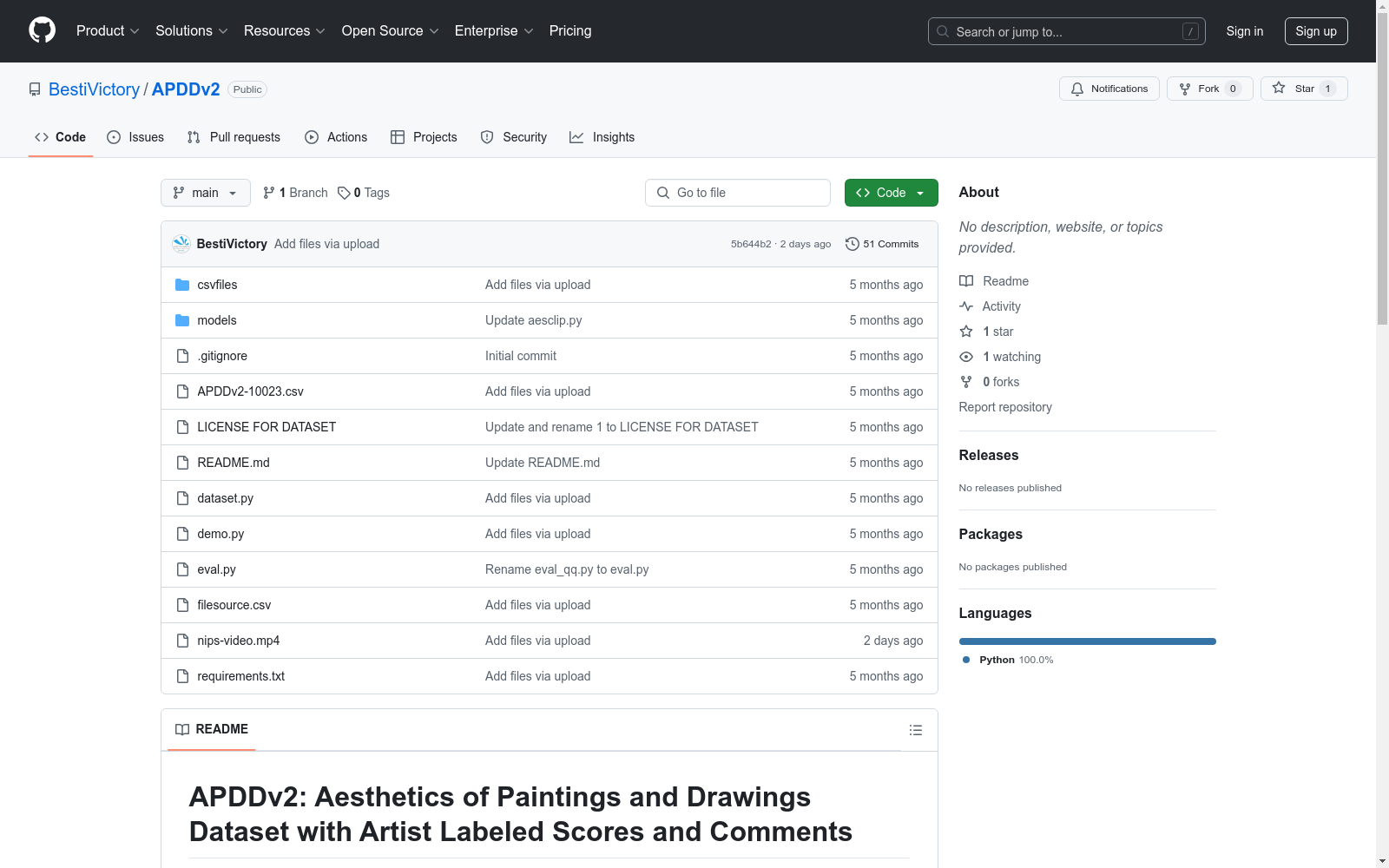Expand the Resources menu
The width and height of the screenshot is (1389, 868).
pyautogui.click(x=285, y=30)
